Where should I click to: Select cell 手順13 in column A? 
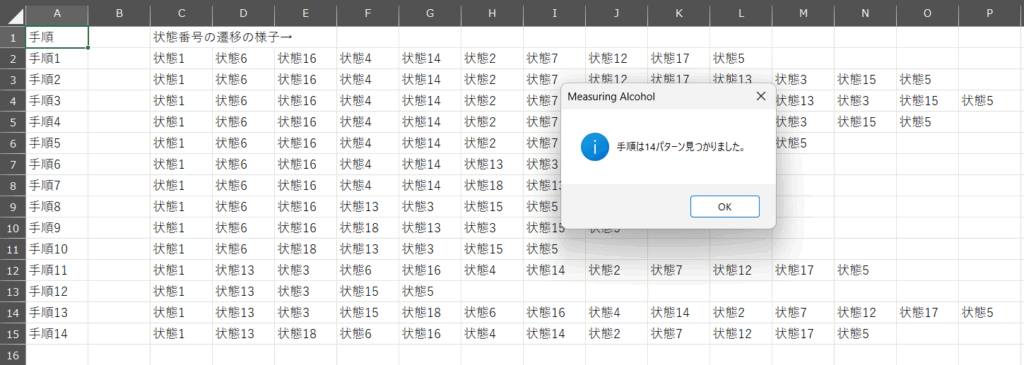(x=57, y=312)
